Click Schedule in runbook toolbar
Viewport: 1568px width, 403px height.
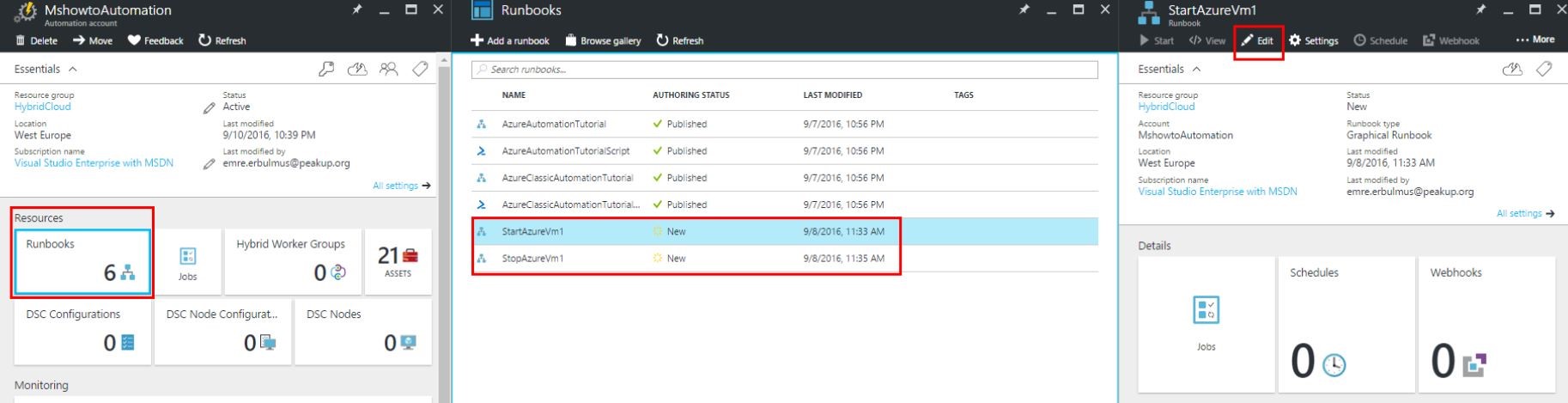click(x=1381, y=40)
